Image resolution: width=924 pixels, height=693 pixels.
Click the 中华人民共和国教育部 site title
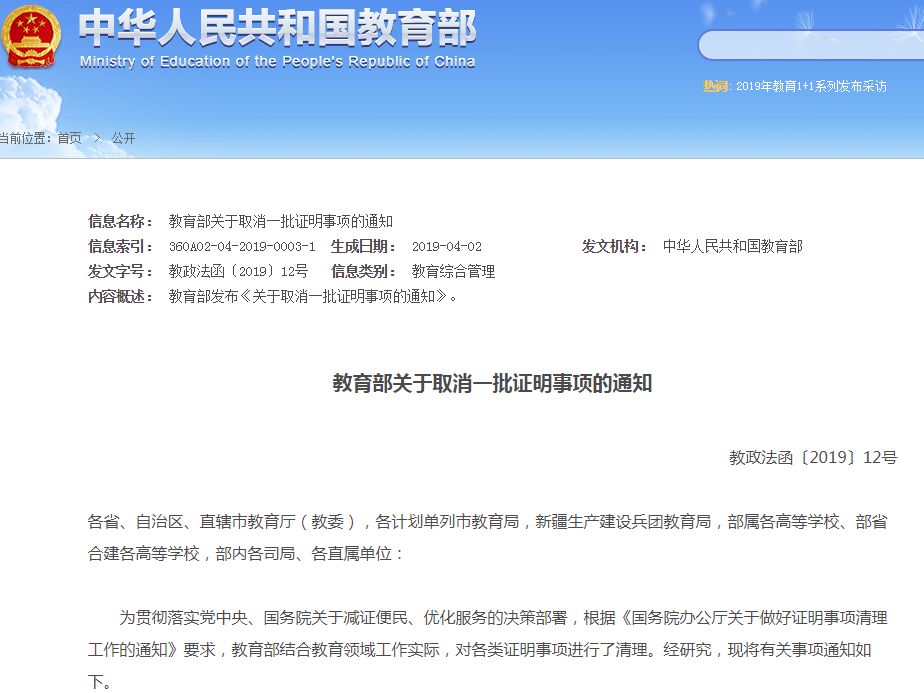coord(278,28)
